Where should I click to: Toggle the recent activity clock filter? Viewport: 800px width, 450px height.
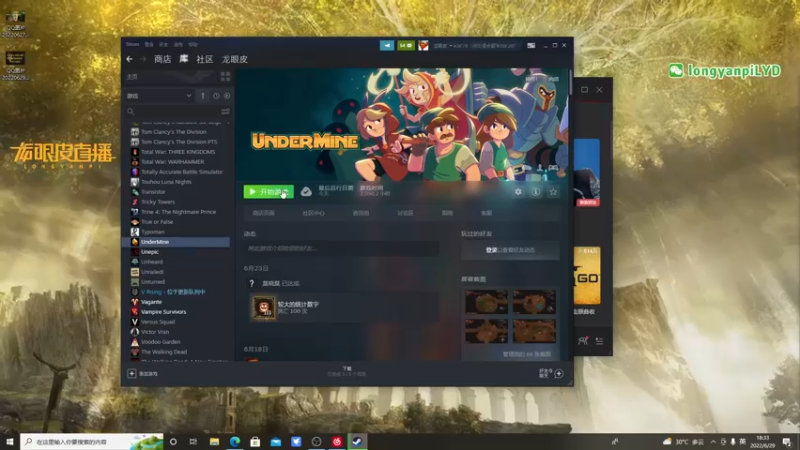click(216, 95)
